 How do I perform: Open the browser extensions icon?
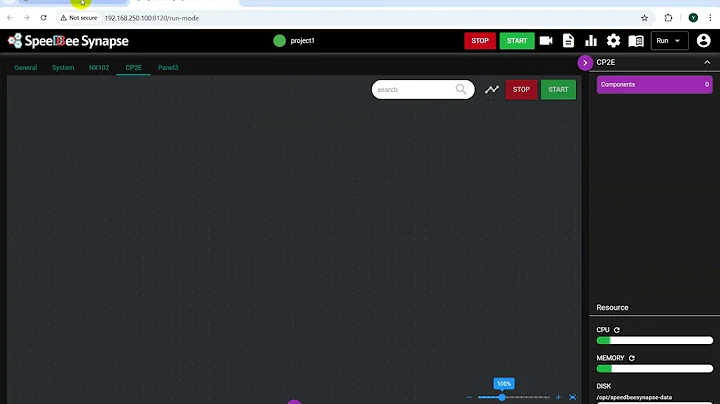coord(668,18)
